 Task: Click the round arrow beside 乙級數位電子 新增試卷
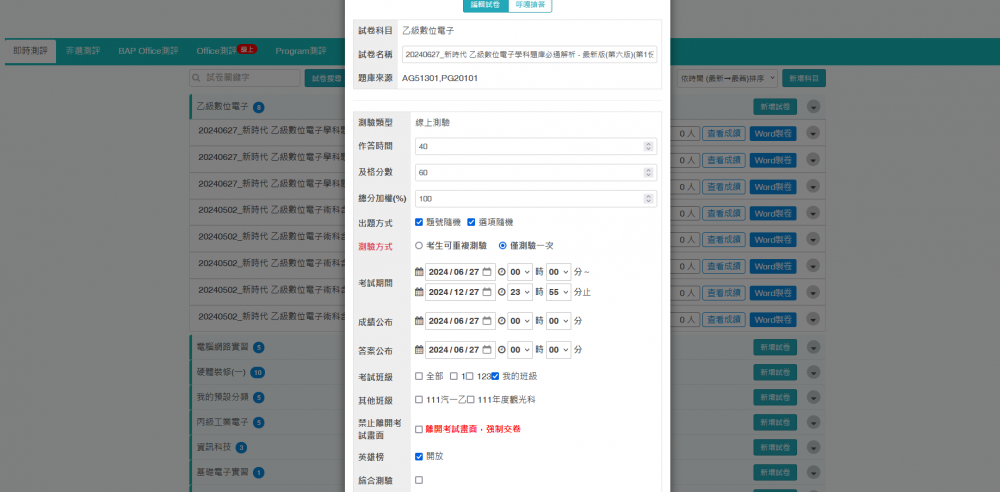813,107
